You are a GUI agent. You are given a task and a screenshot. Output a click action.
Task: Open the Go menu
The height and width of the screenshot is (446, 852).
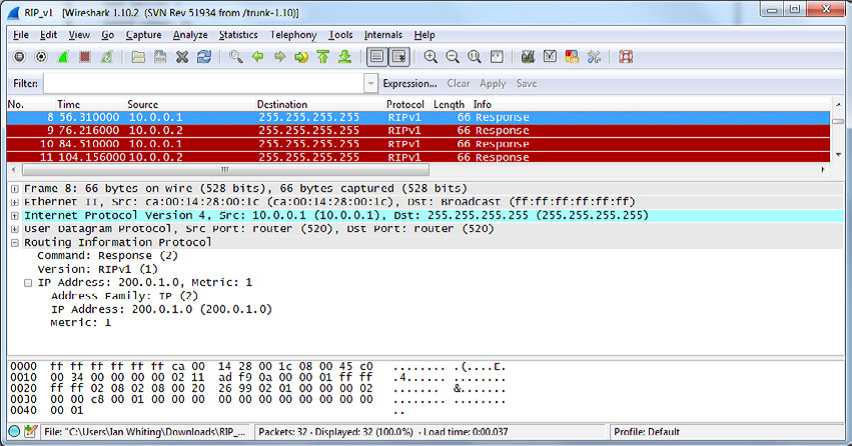click(108, 35)
